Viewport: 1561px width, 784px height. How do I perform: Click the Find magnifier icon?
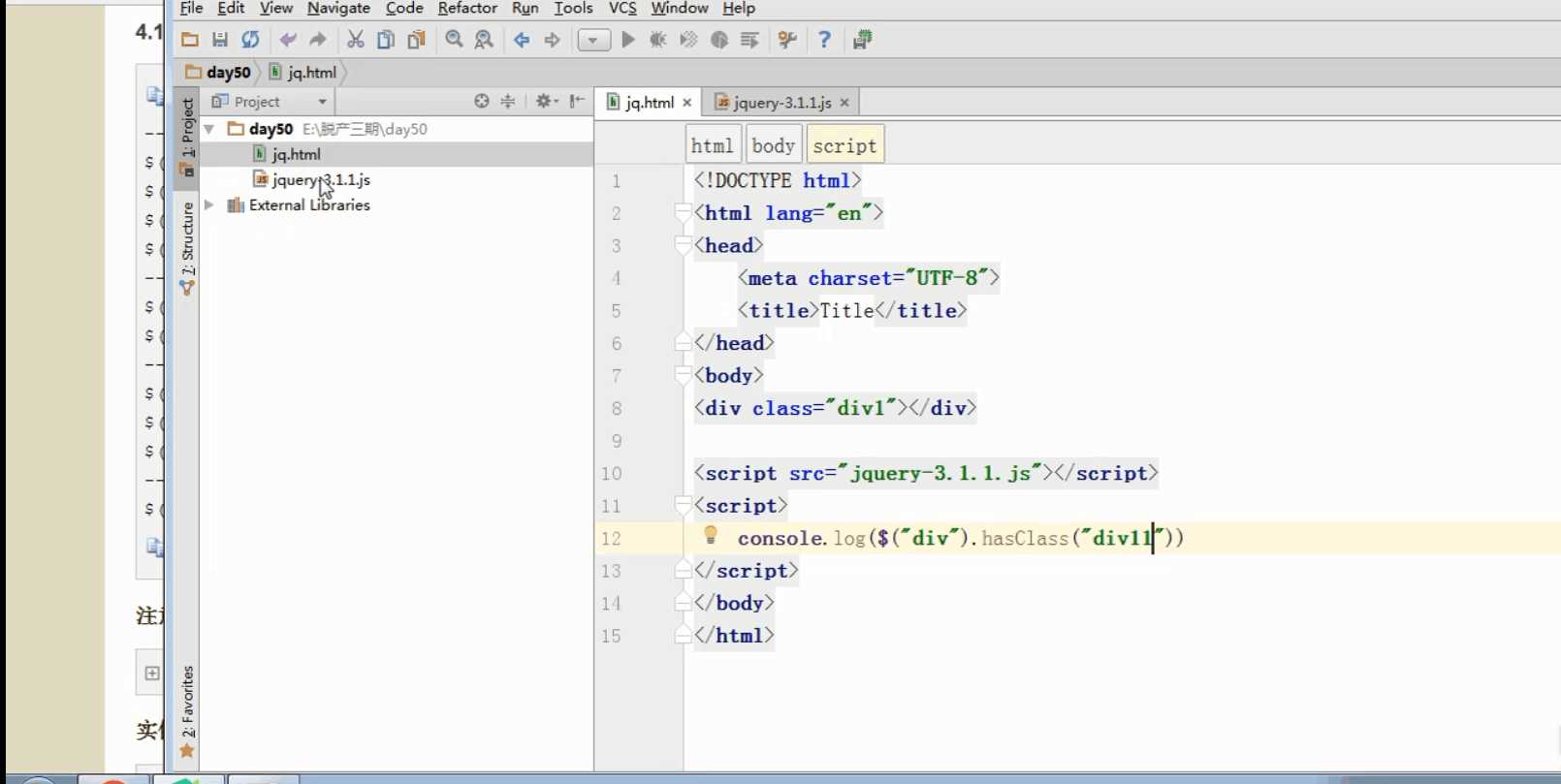point(454,40)
